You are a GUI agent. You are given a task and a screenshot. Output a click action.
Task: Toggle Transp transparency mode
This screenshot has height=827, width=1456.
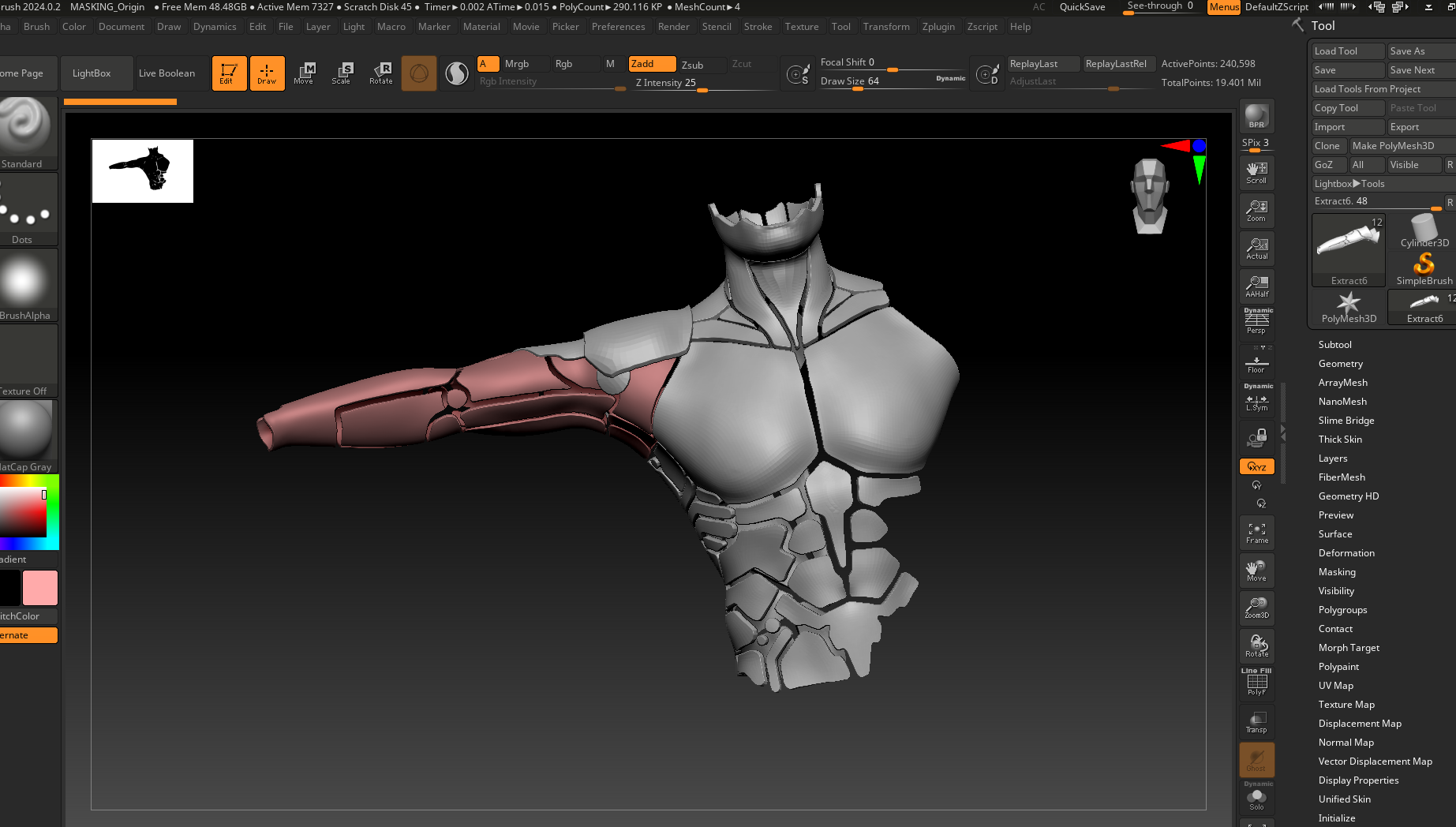coord(1256,722)
